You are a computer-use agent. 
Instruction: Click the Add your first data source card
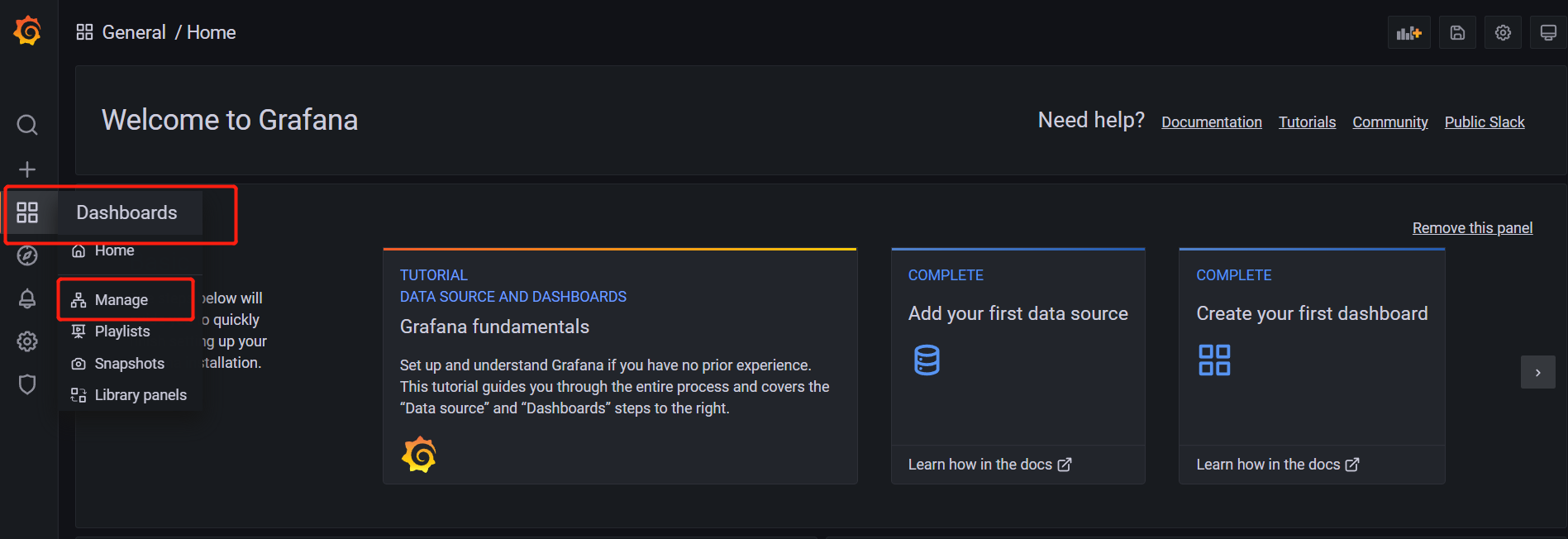click(1018, 366)
